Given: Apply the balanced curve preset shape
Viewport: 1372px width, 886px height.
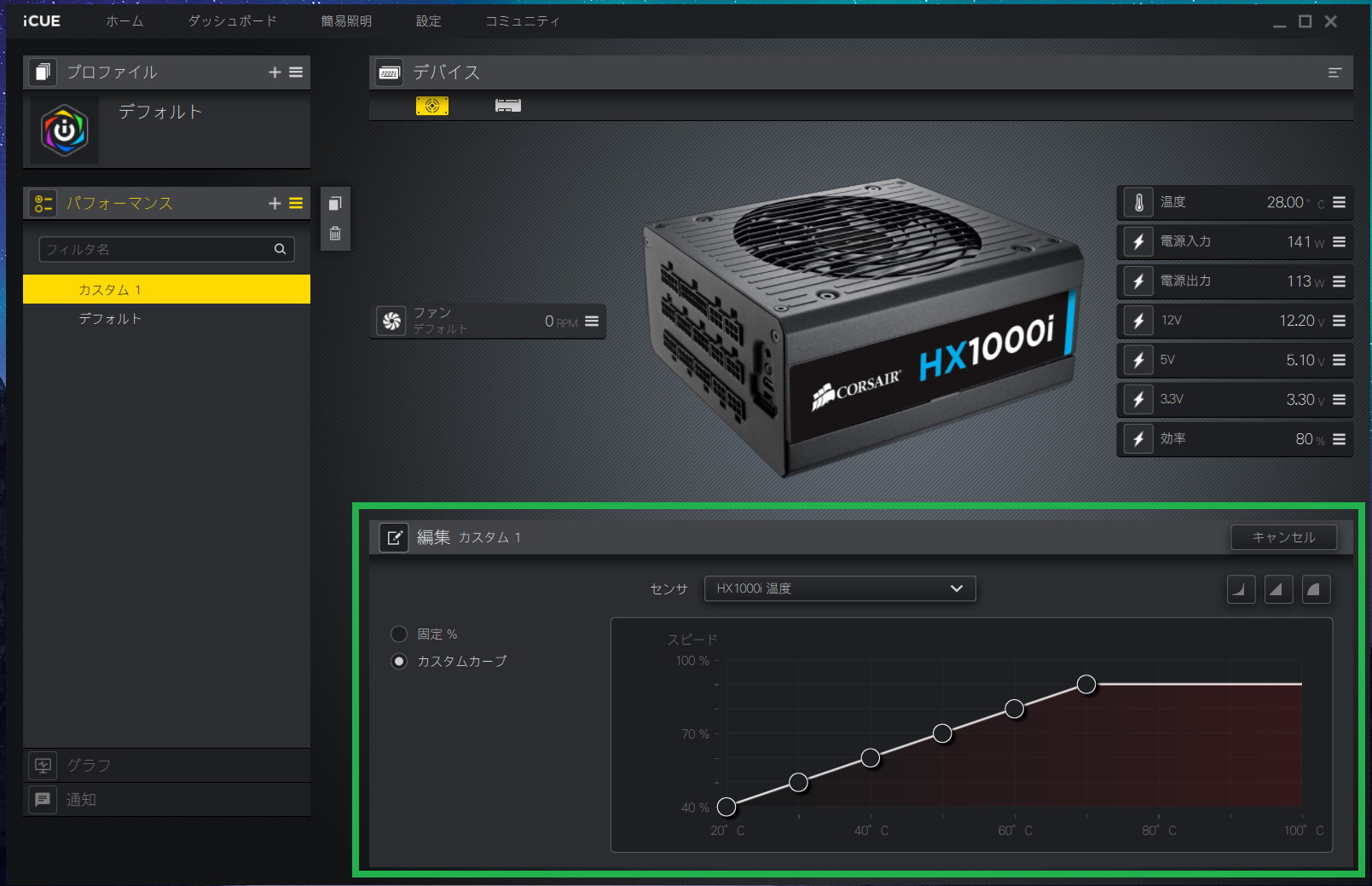Looking at the screenshot, I should point(1278,589).
